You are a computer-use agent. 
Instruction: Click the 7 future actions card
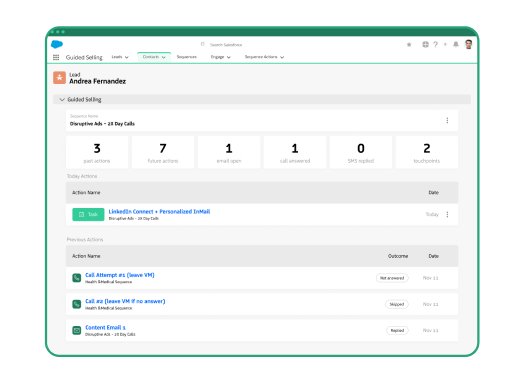[x=163, y=152]
